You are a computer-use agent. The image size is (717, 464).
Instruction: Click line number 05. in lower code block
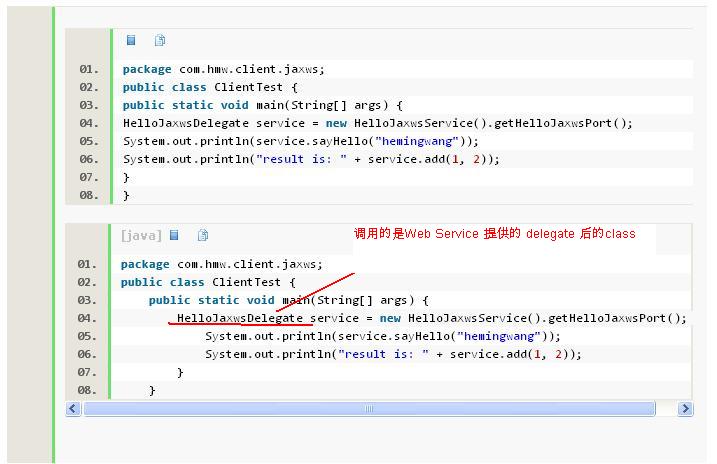click(x=87, y=336)
